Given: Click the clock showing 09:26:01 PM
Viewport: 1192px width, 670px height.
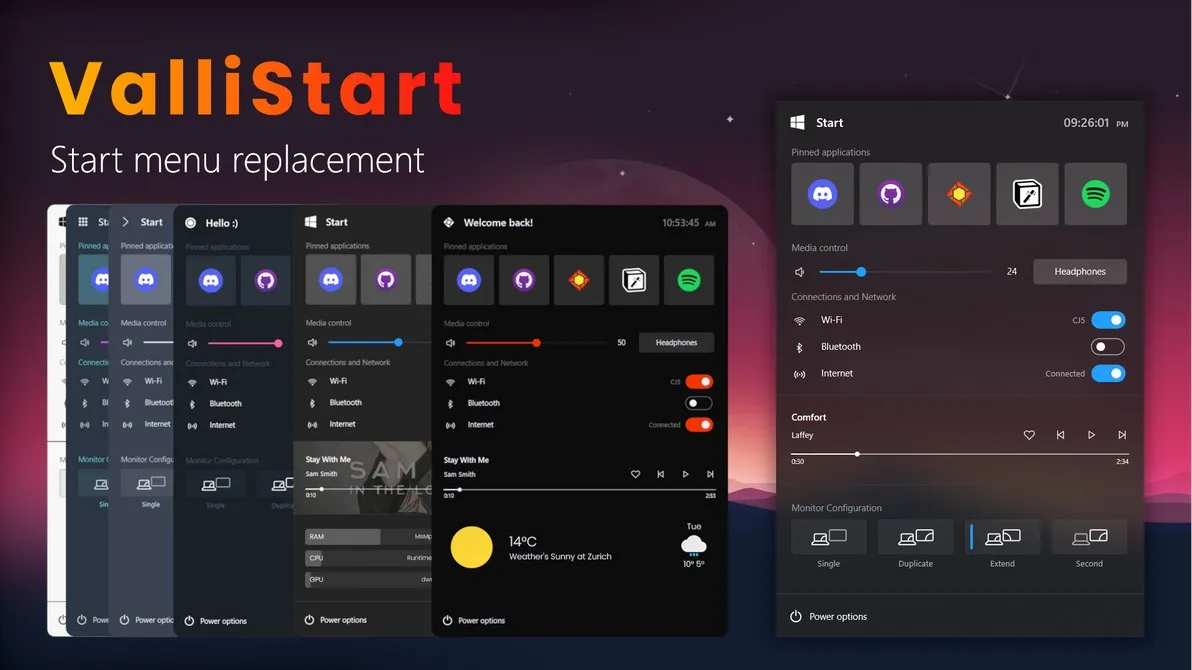Looking at the screenshot, I should click(1095, 123).
